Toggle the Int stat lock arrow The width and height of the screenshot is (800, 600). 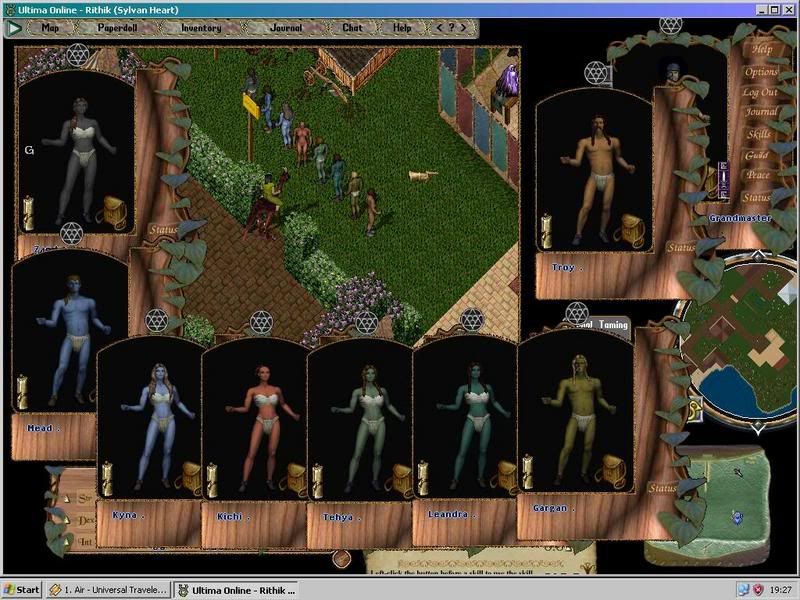coord(67,540)
